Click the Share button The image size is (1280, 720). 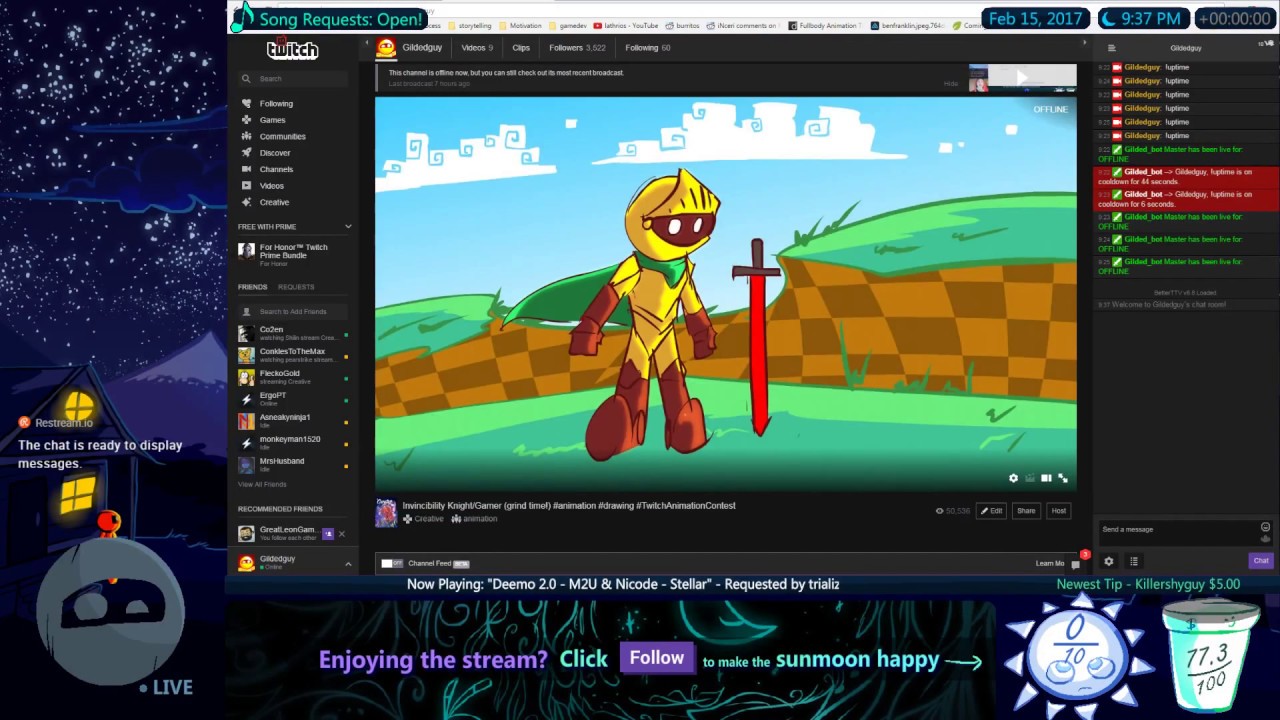(1026, 511)
